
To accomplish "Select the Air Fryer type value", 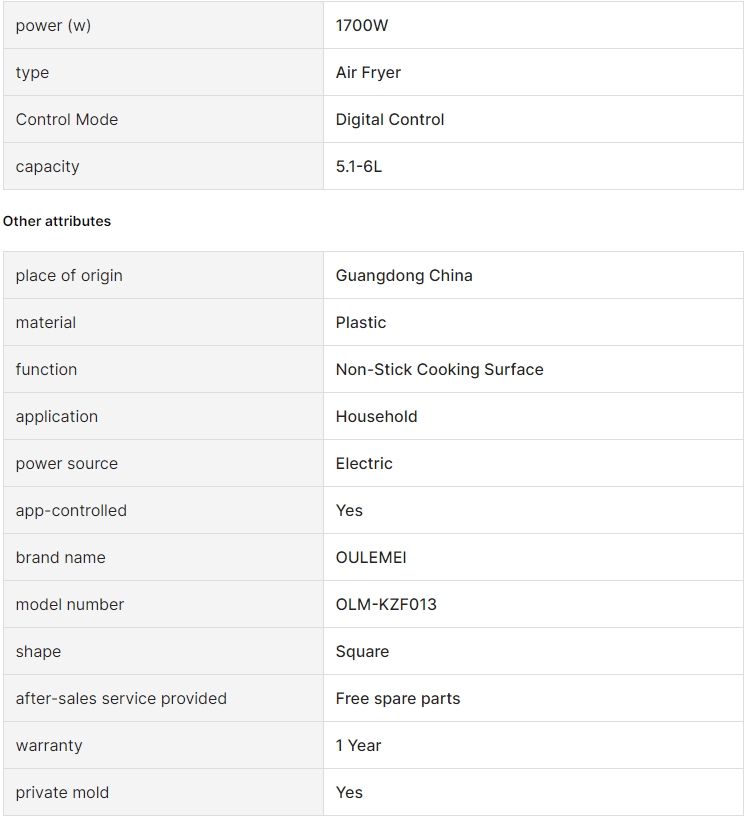I will click(x=368, y=73).
